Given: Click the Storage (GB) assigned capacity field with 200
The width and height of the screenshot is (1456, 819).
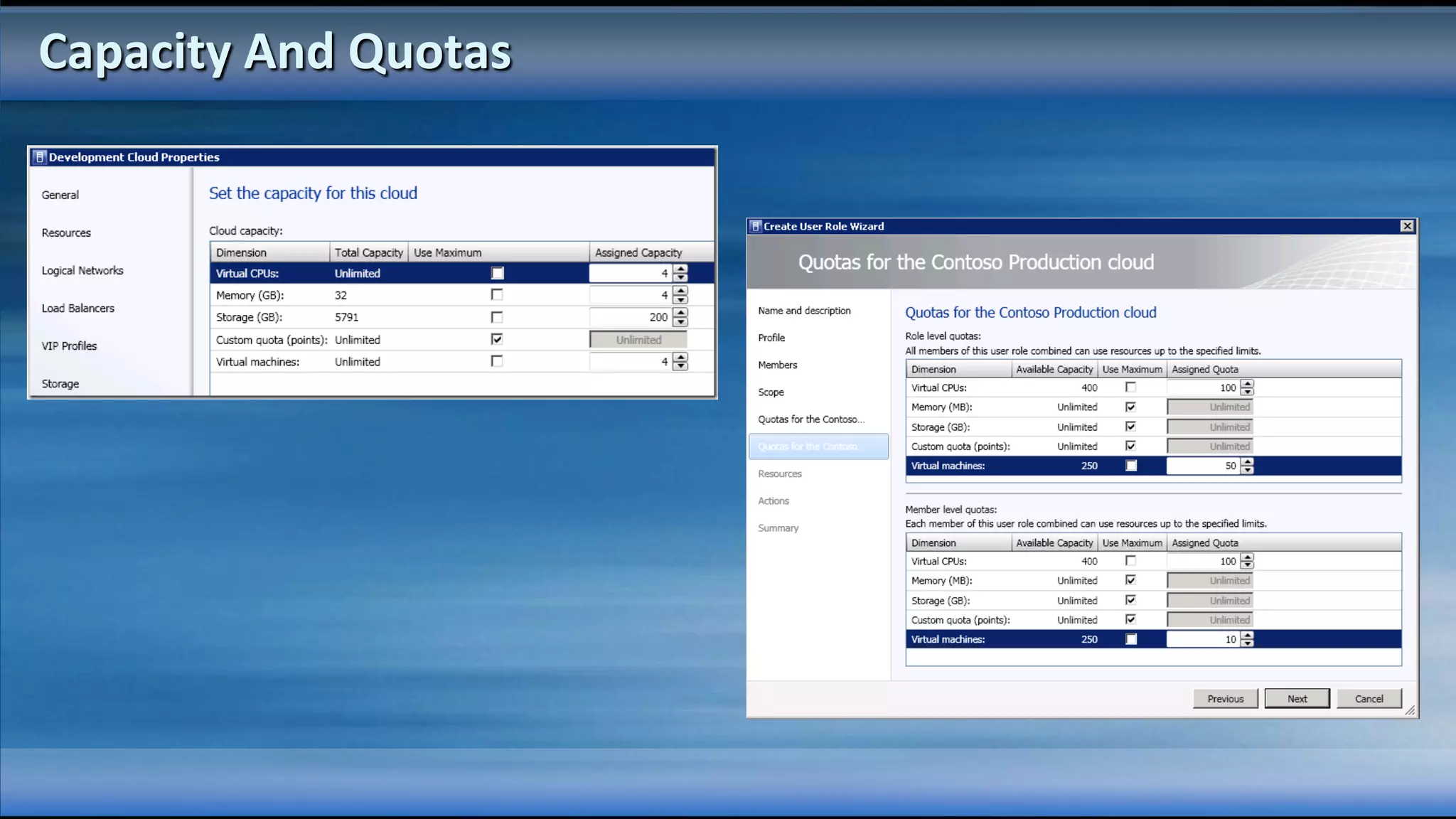Looking at the screenshot, I should [x=631, y=317].
